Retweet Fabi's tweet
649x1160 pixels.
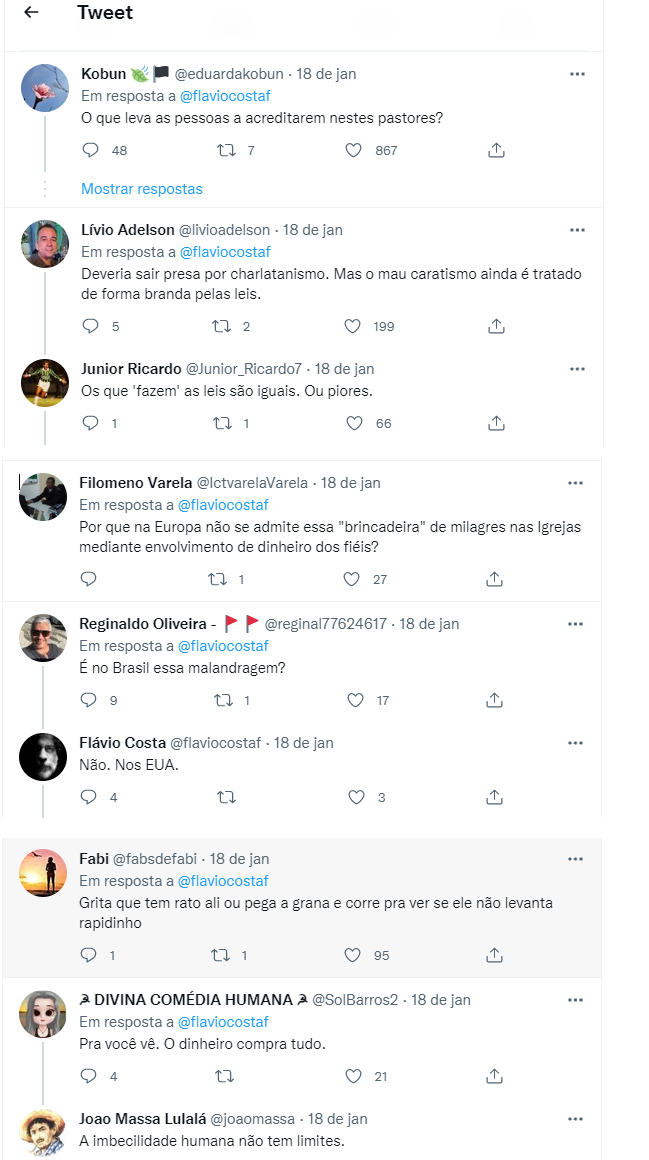226,955
